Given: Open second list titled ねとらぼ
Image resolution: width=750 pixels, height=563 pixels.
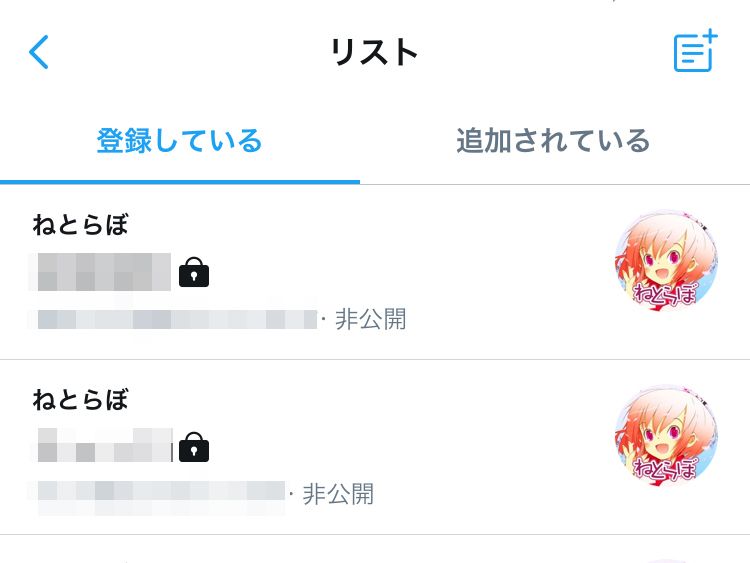Looking at the screenshot, I should 81,400.
